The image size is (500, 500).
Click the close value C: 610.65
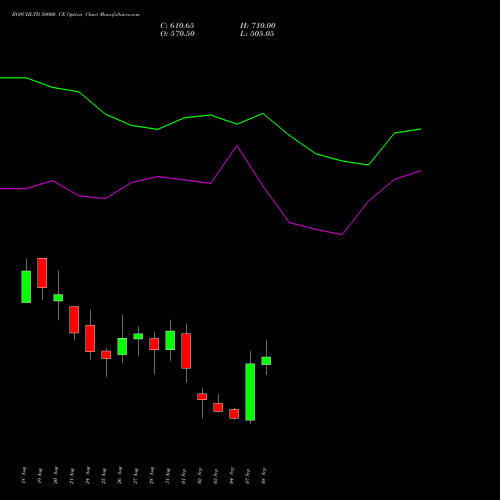pyautogui.click(x=177, y=26)
